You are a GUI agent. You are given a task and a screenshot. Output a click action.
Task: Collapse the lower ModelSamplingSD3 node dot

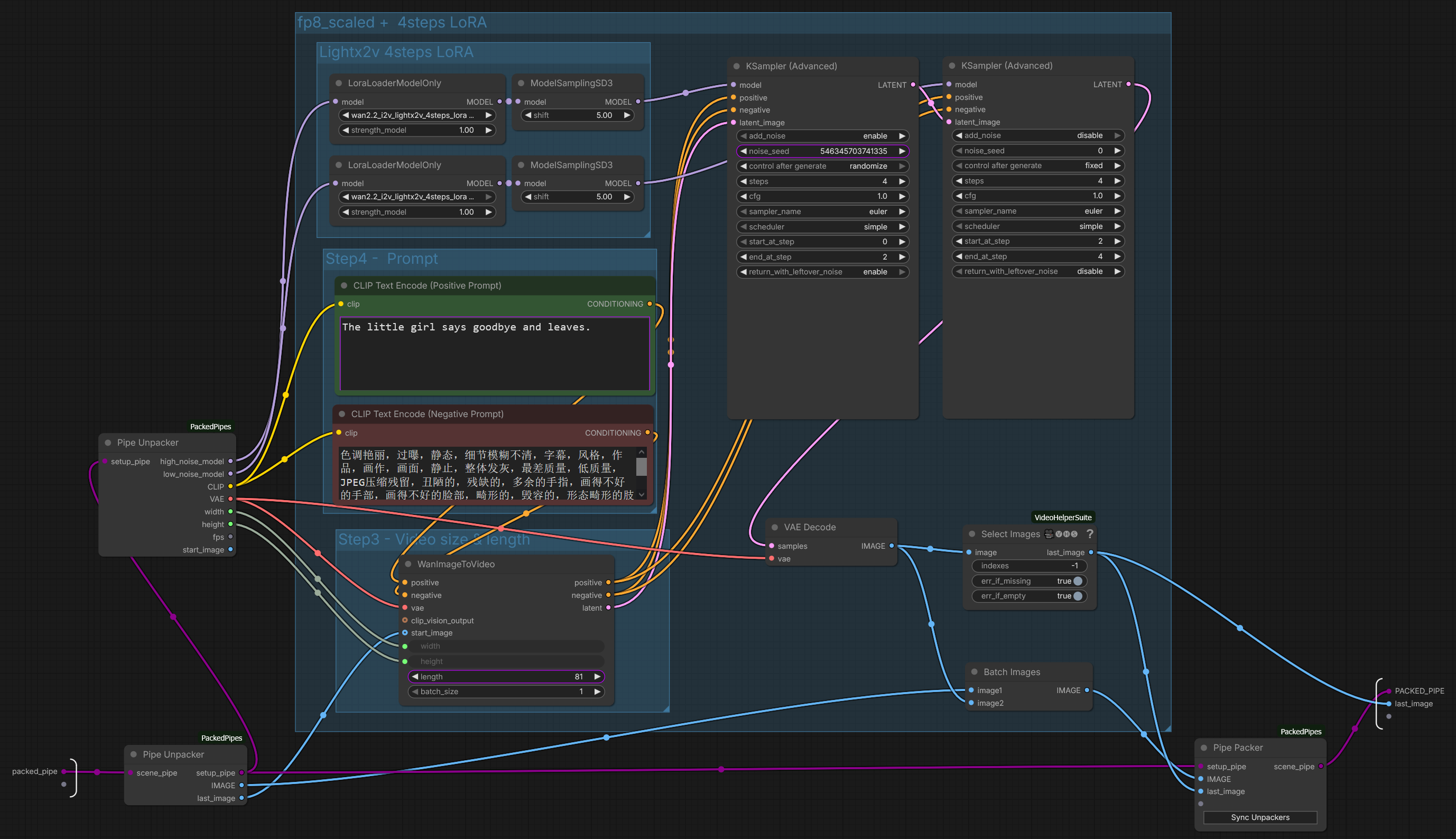coord(521,165)
